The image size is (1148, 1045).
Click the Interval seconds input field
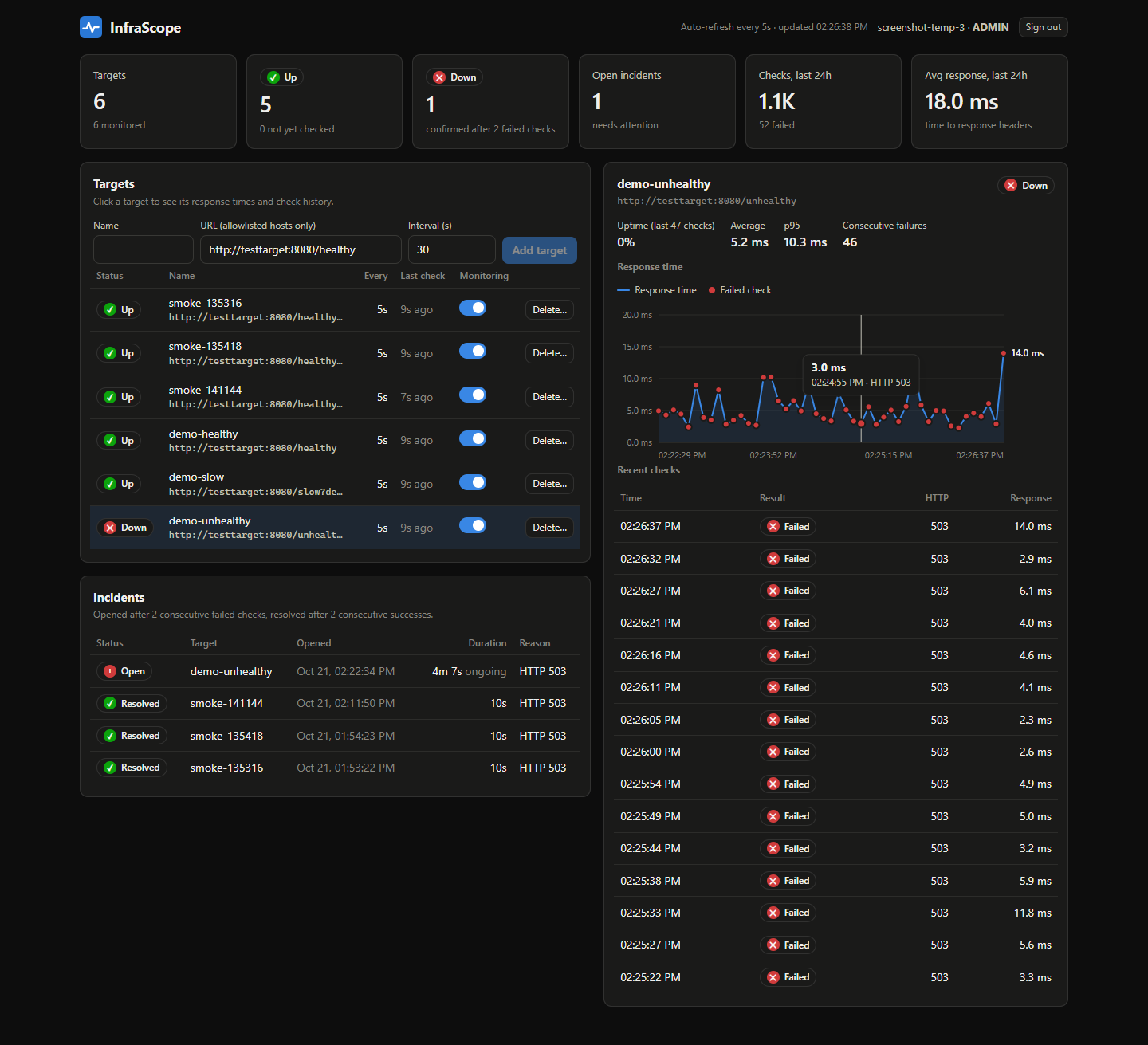click(452, 249)
